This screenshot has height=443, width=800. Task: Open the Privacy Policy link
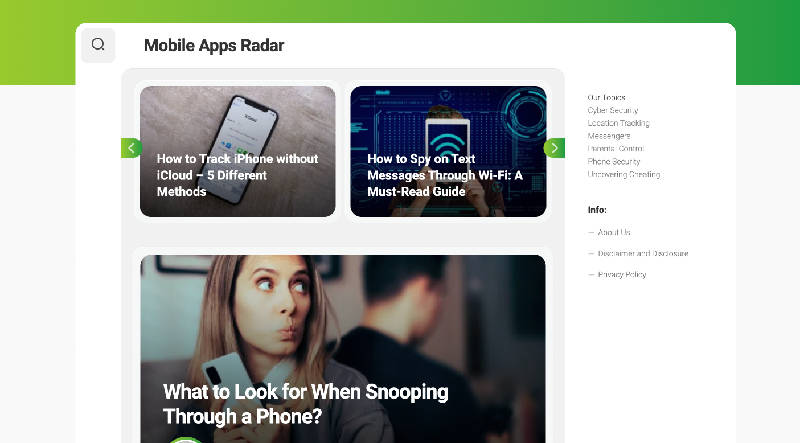pyautogui.click(x=622, y=275)
